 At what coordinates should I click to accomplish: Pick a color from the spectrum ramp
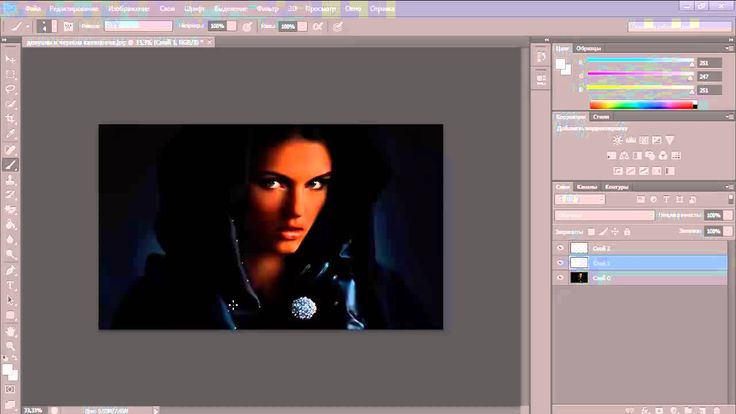pos(643,105)
